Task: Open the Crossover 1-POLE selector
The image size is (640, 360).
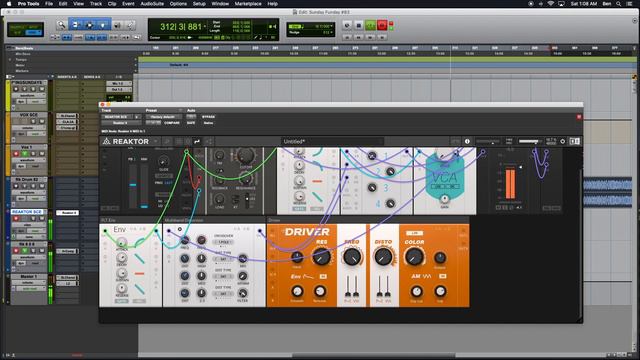Action: (224, 242)
